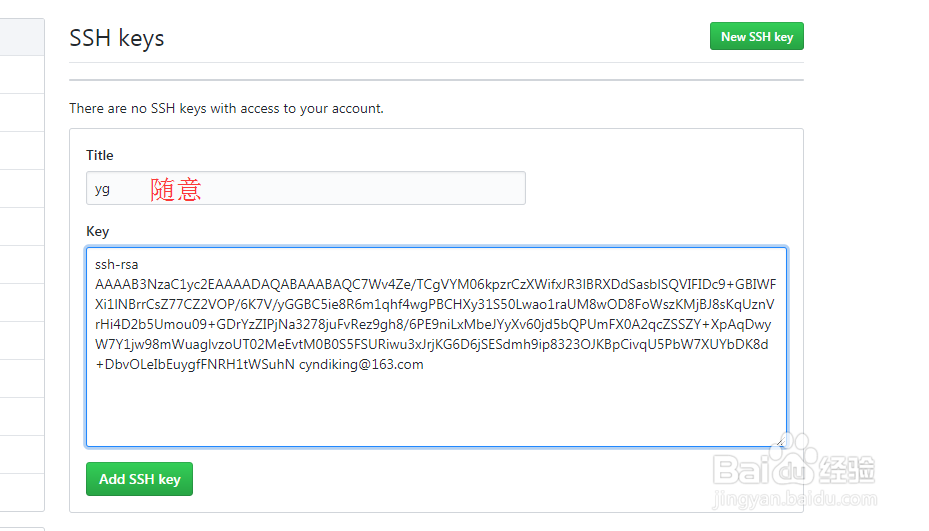Select the SSH keys page heading

point(117,38)
